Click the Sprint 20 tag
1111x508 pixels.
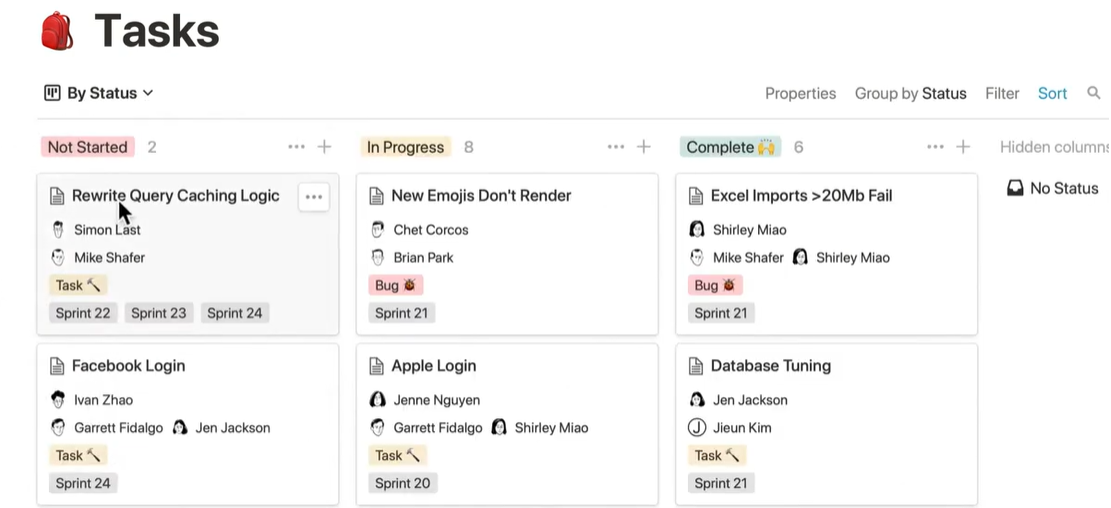(402, 483)
